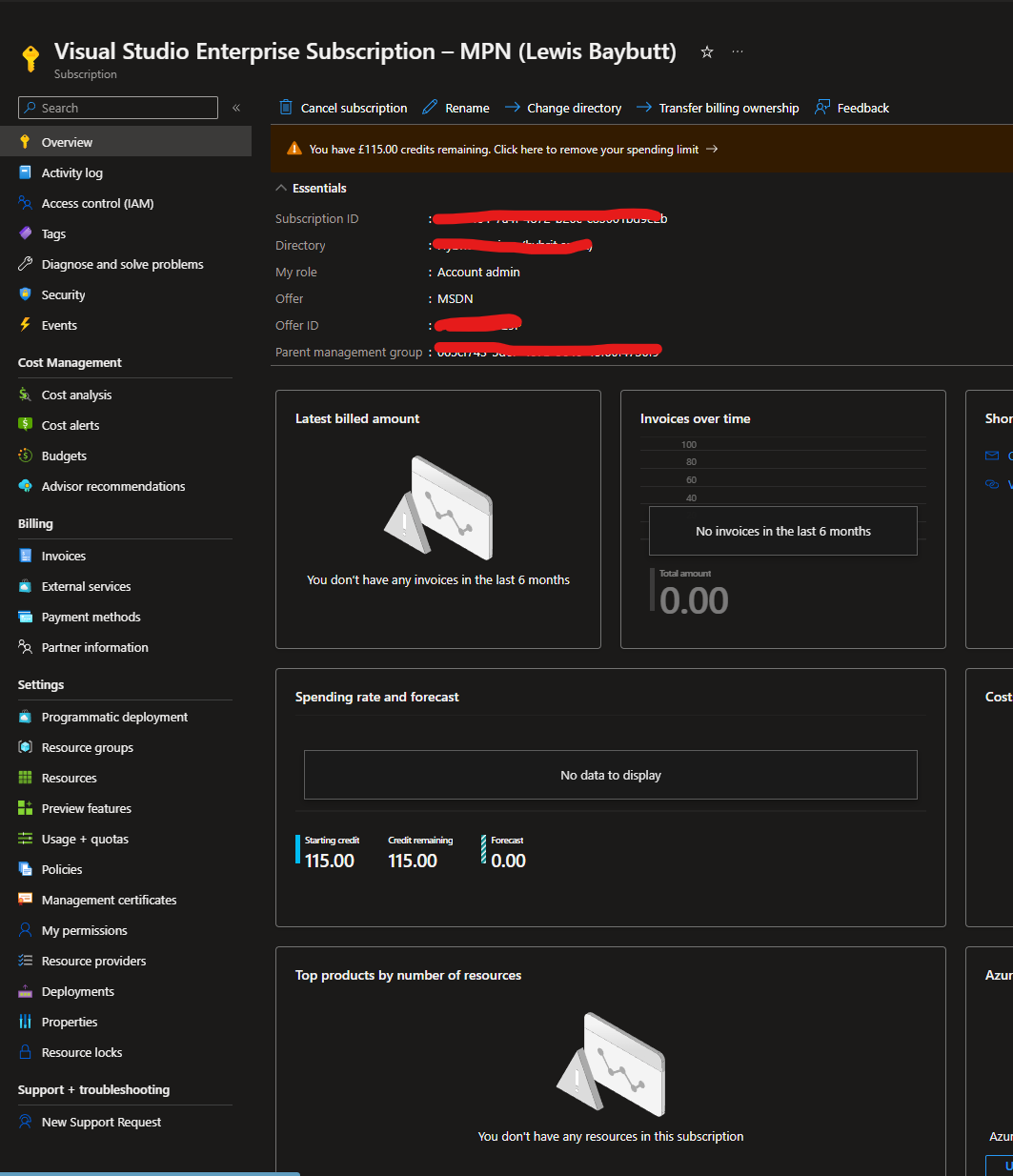The width and height of the screenshot is (1013, 1176).
Task: Click Transfer billing ownership button
Action: (x=728, y=108)
